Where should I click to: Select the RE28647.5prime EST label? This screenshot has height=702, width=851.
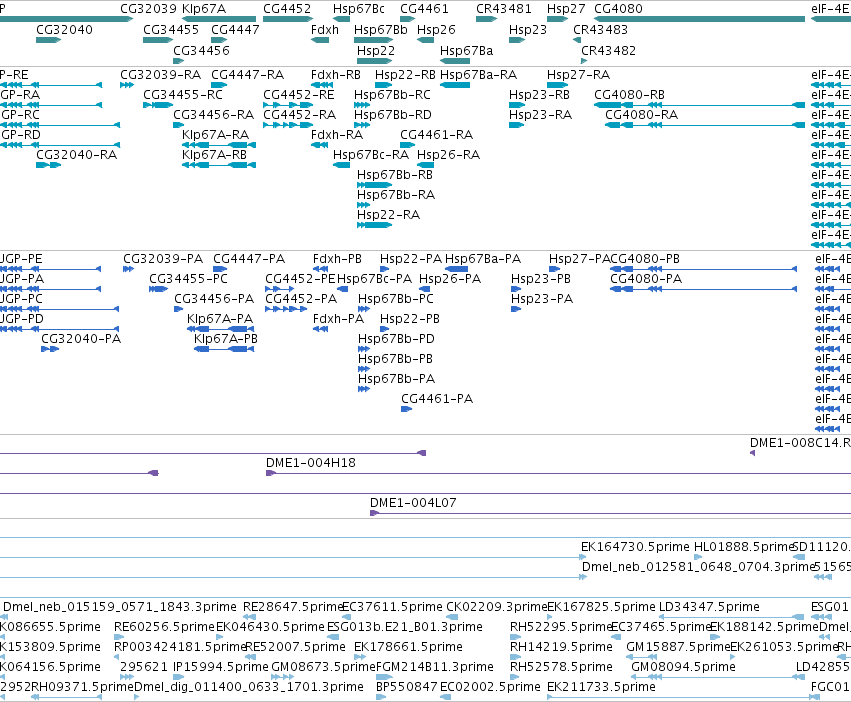(293, 606)
